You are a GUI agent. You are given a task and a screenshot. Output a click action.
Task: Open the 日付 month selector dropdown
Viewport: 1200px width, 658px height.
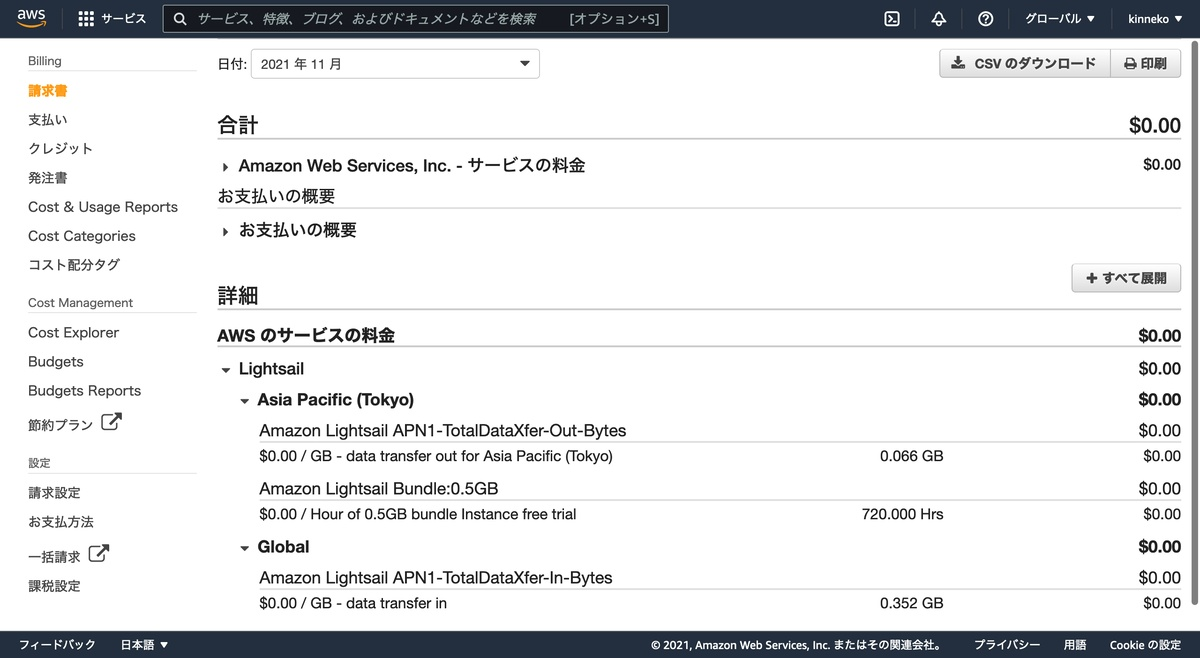pos(395,64)
